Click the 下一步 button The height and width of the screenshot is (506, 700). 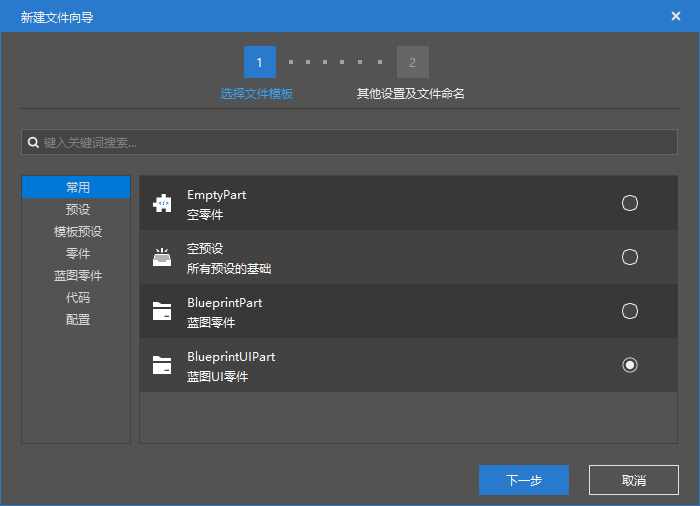click(524, 480)
